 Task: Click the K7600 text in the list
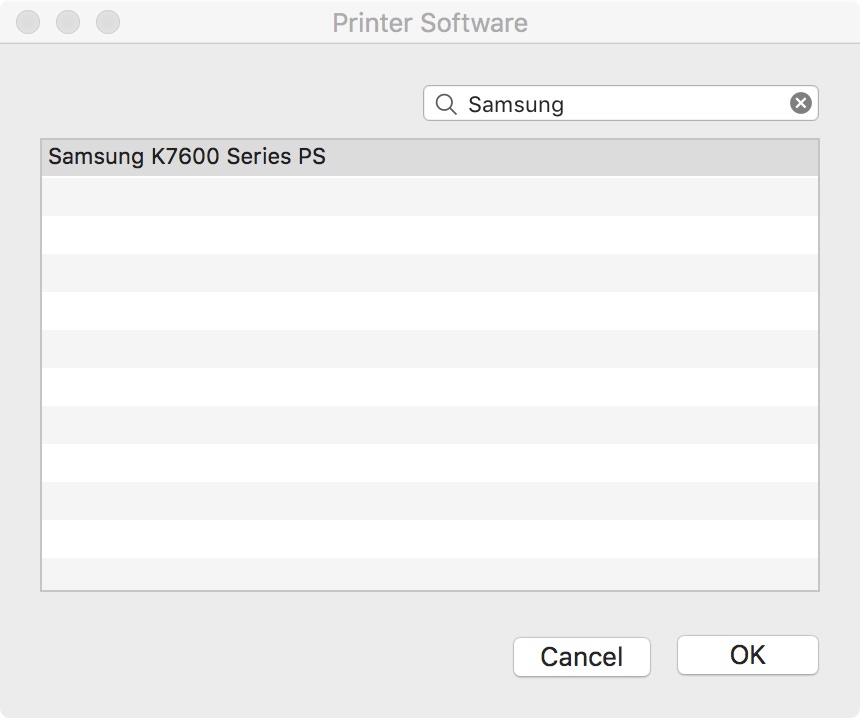tap(185, 156)
